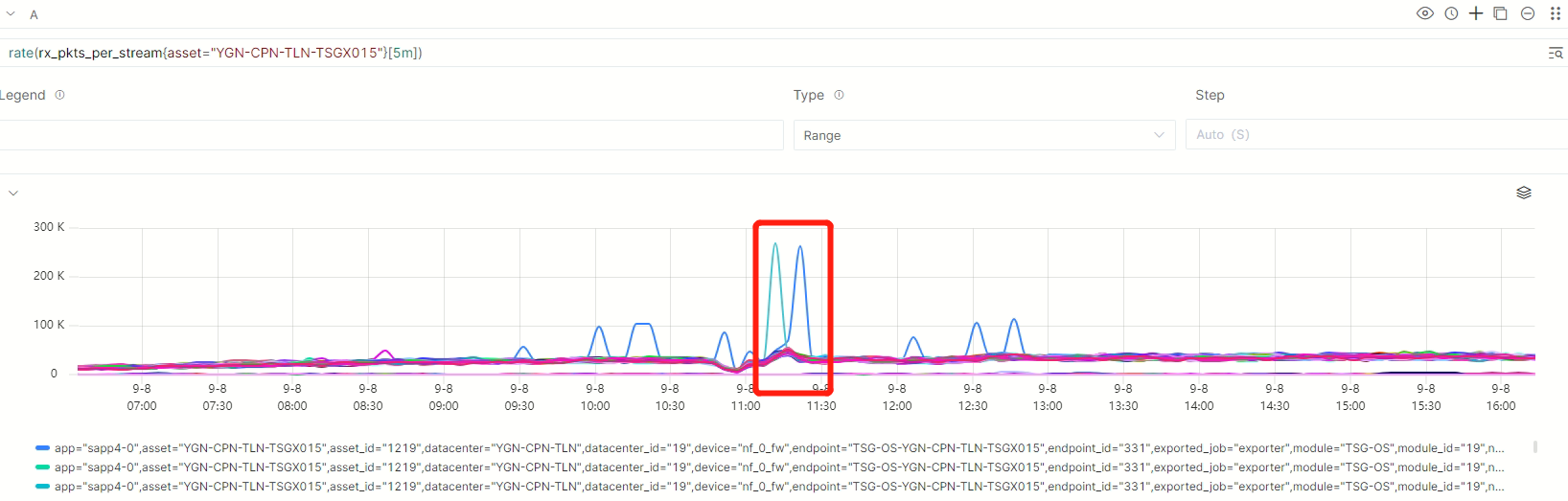Click third teal legend color swatch
The width and height of the screenshot is (1568, 501).
click(42, 487)
